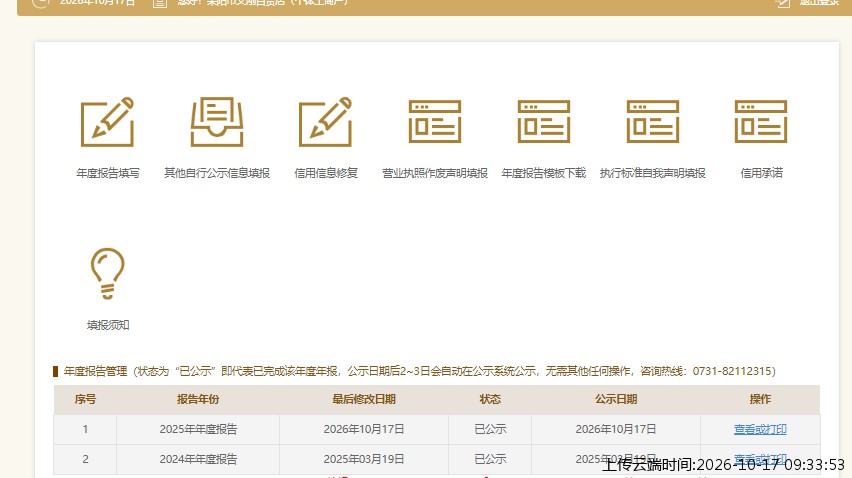Image resolution: width=852 pixels, height=478 pixels.
Task: Select the 2024年年度报告 cell
Action: [x=198, y=459]
